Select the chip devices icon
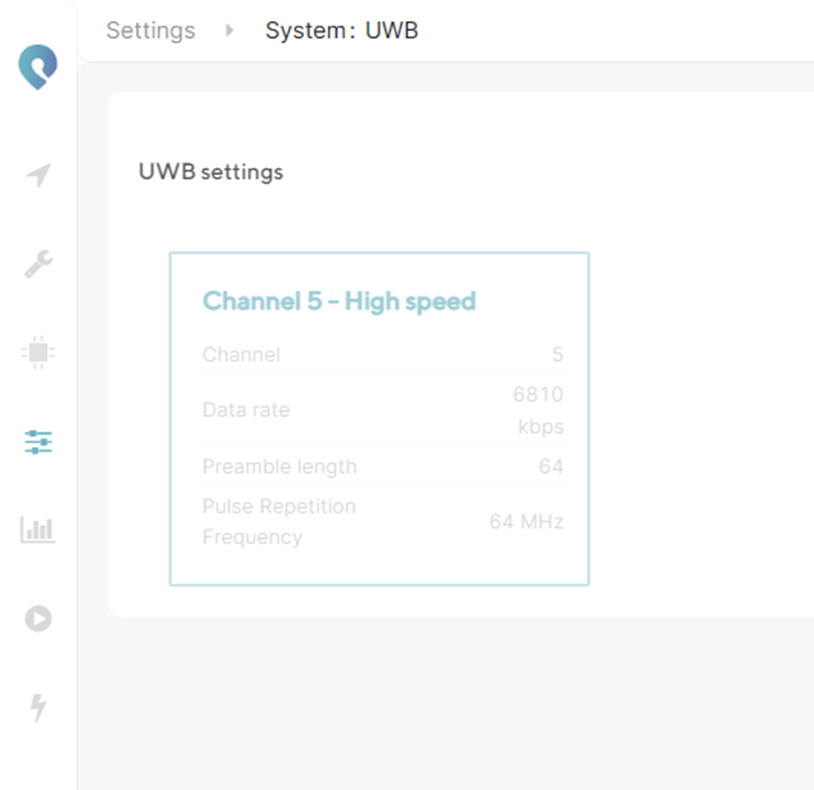 pos(38,352)
